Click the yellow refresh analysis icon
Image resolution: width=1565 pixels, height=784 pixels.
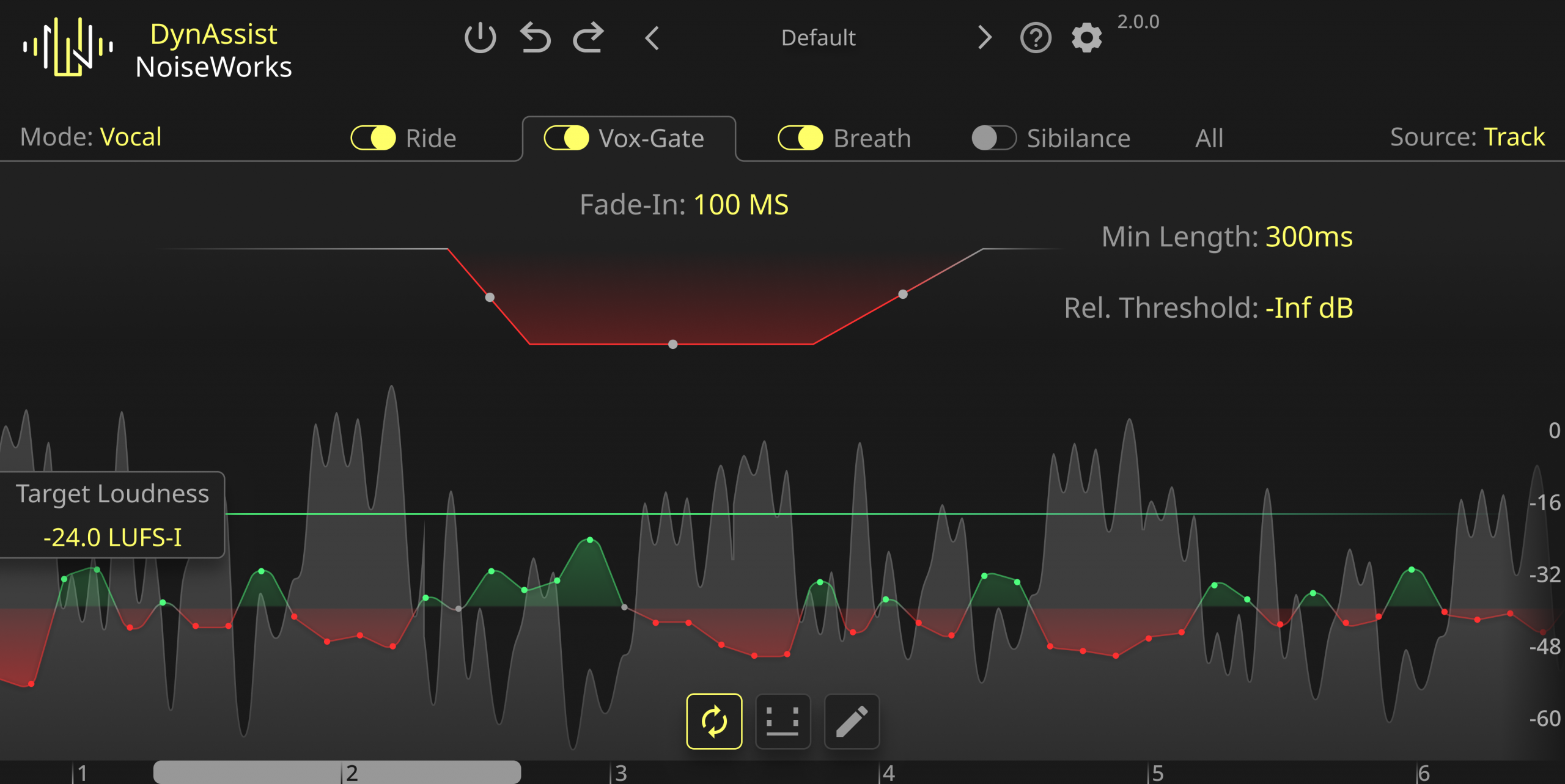[714, 721]
